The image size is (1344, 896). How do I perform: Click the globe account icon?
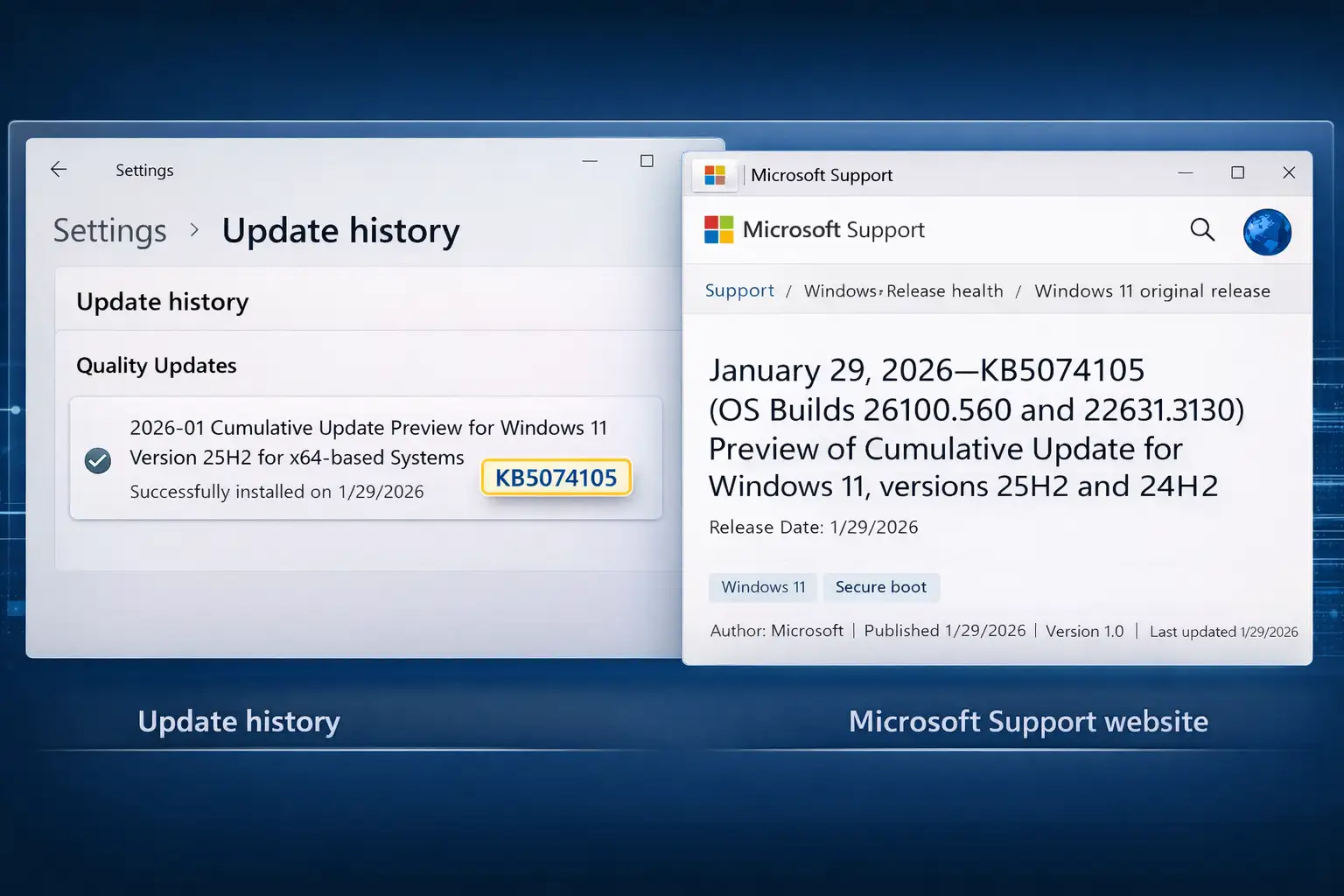pyautogui.click(x=1267, y=231)
